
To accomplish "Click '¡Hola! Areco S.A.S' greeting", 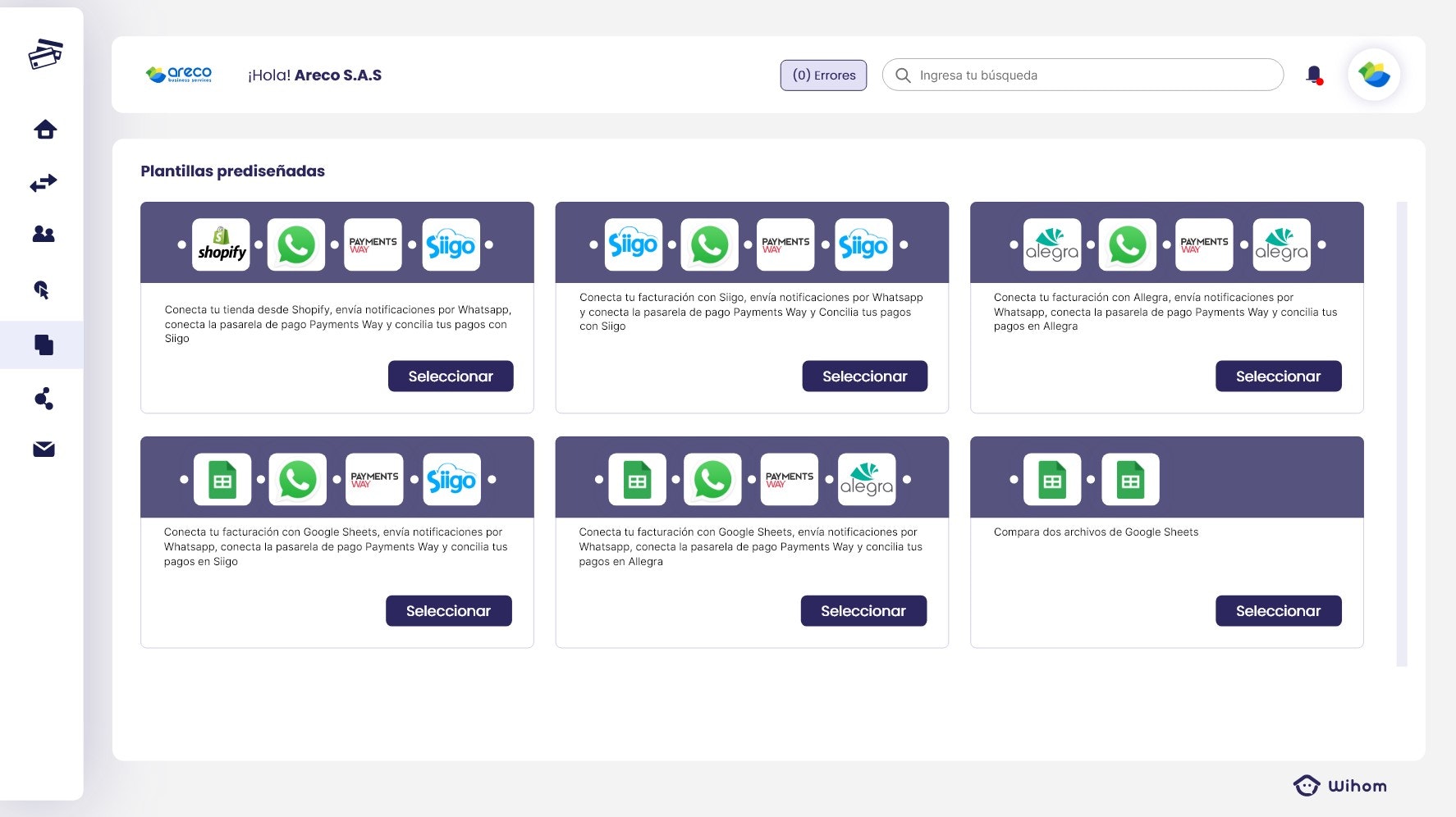I will click(x=314, y=75).
